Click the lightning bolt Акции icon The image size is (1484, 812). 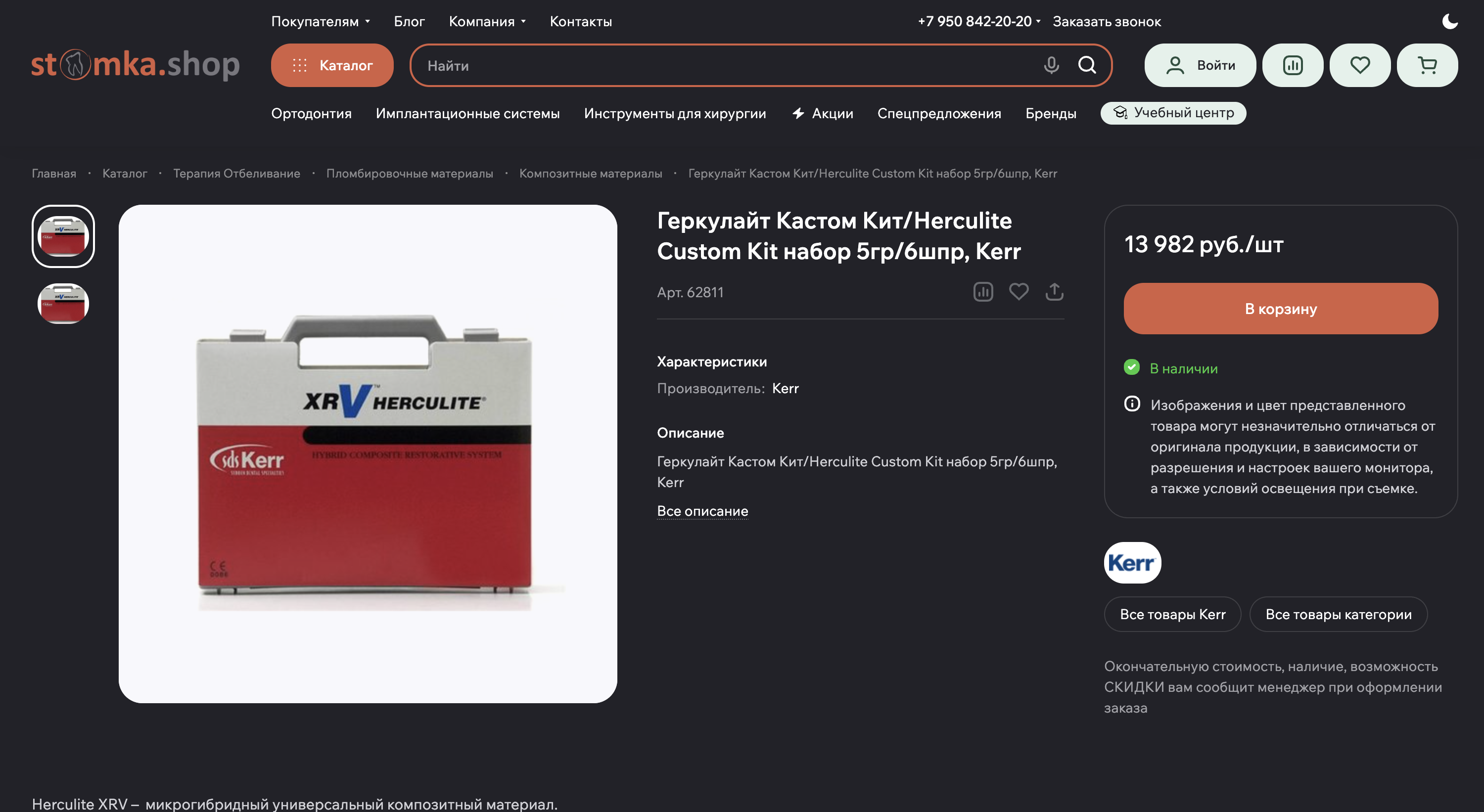[x=798, y=113]
